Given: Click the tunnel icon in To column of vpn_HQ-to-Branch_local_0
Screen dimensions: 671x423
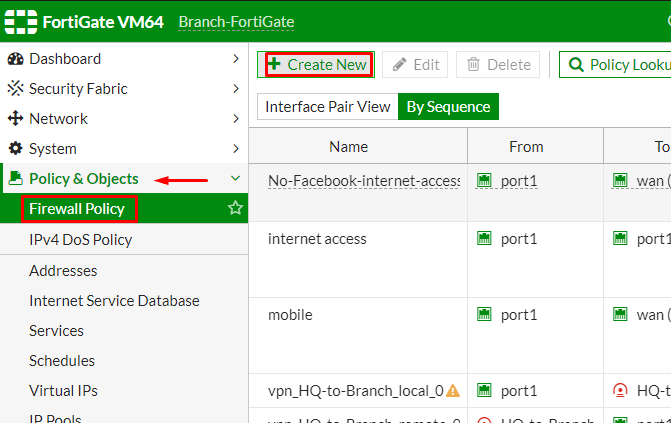Looking at the screenshot, I should click(620, 390).
